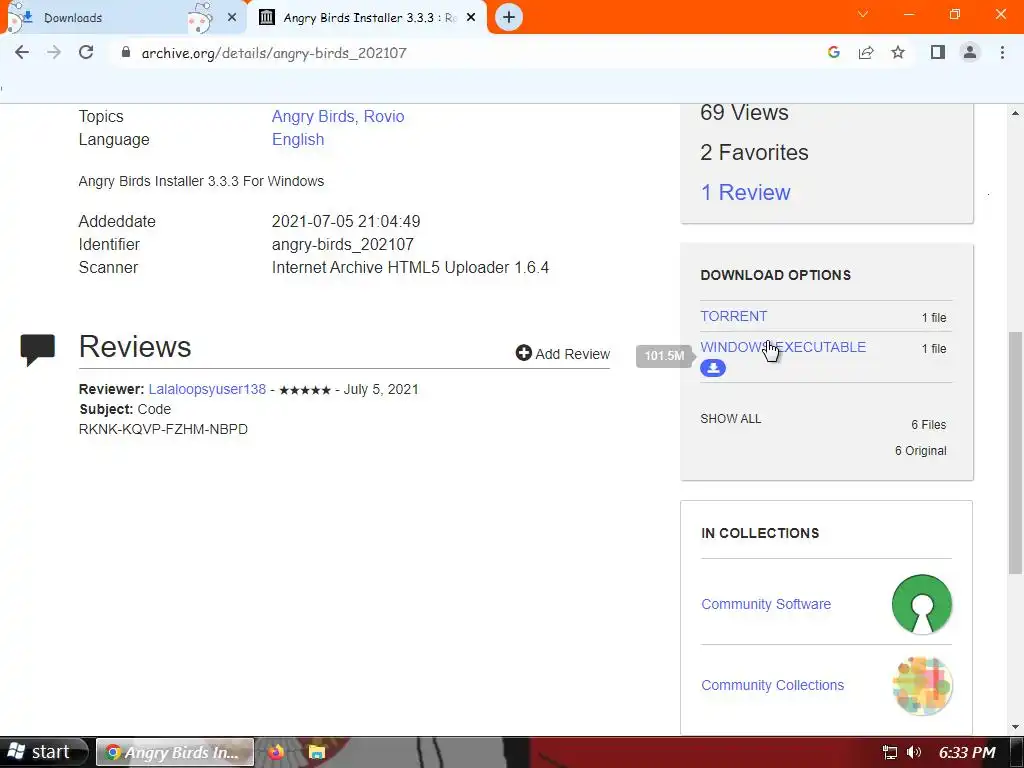Click the blue download icon under Windows Executable
1024x768 pixels.
pos(712,368)
